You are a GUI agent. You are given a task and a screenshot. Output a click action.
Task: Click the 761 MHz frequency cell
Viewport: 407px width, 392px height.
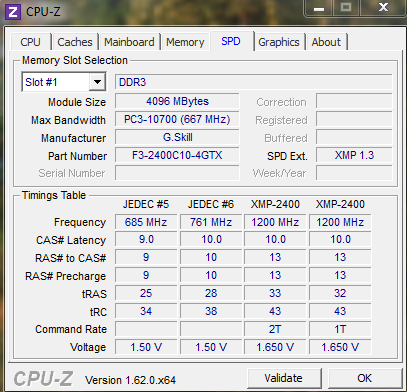pyautogui.click(x=211, y=222)
